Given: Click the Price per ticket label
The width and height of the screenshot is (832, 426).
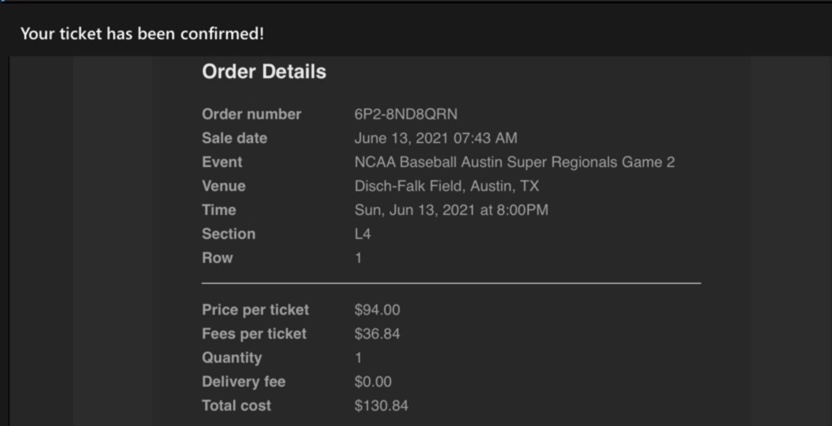Looking at the screenshot, I should pos(255,310).
